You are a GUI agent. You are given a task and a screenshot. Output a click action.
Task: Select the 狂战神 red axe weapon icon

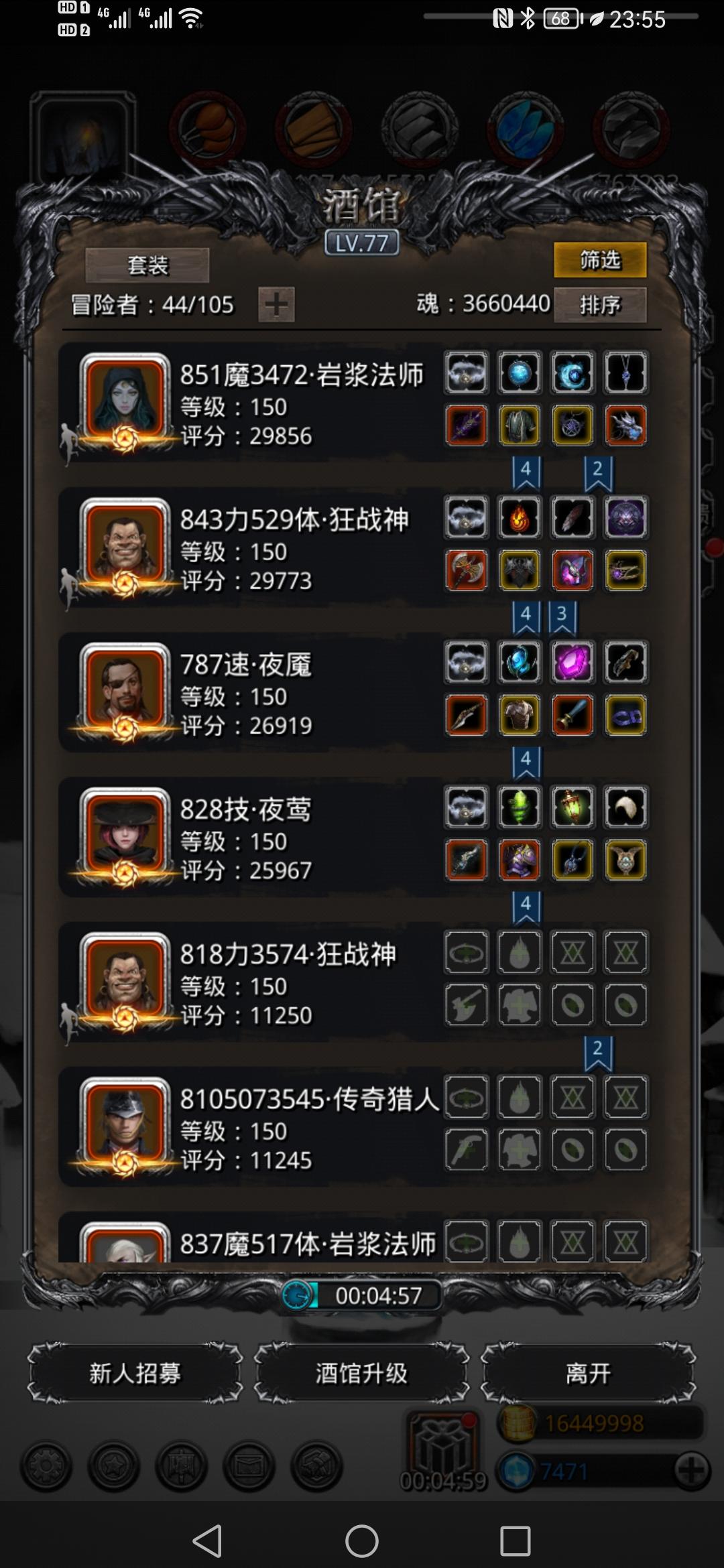(466, 570)
